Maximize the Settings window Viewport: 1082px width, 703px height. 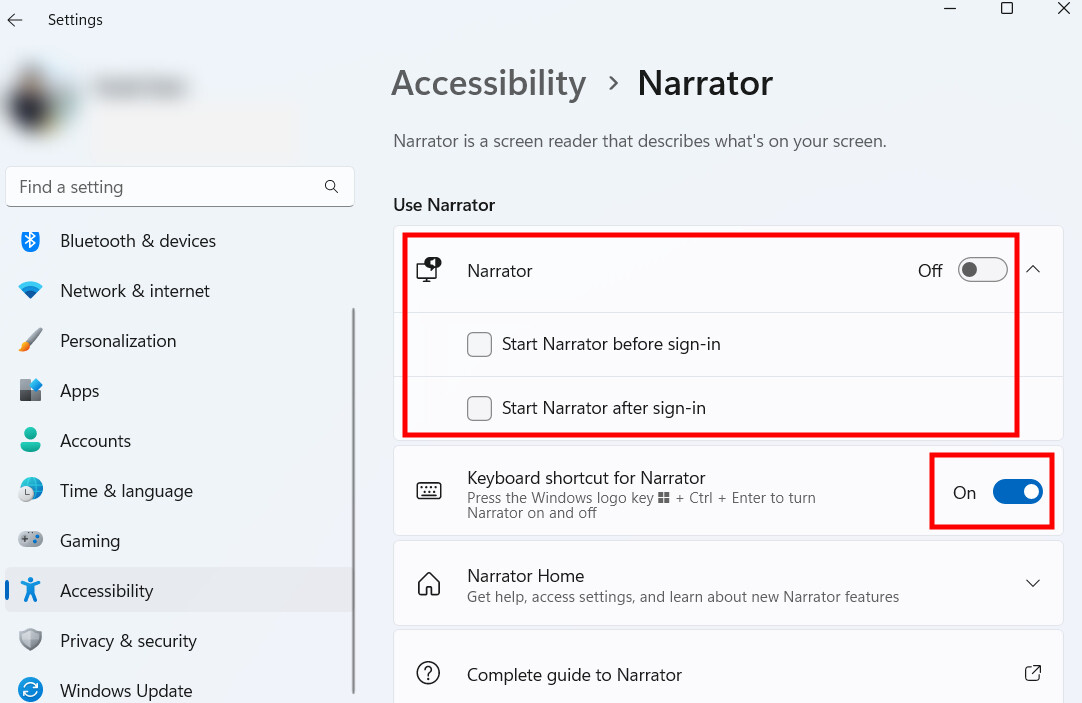click(1007, 8)
